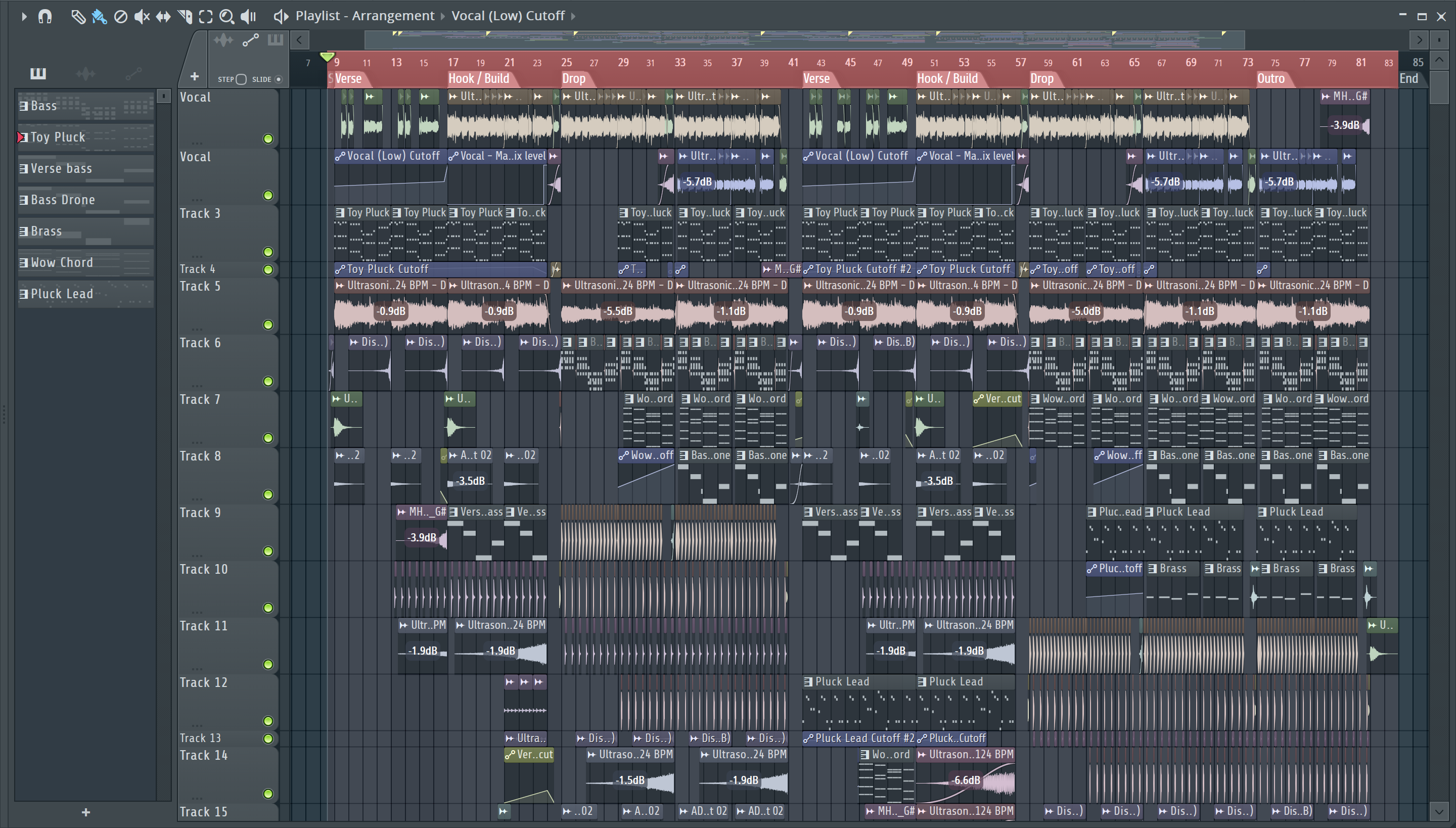This screenshot has height=828, width=1456.
Task: Move the timeline view left with the arrow
Action: click(299, 40)
